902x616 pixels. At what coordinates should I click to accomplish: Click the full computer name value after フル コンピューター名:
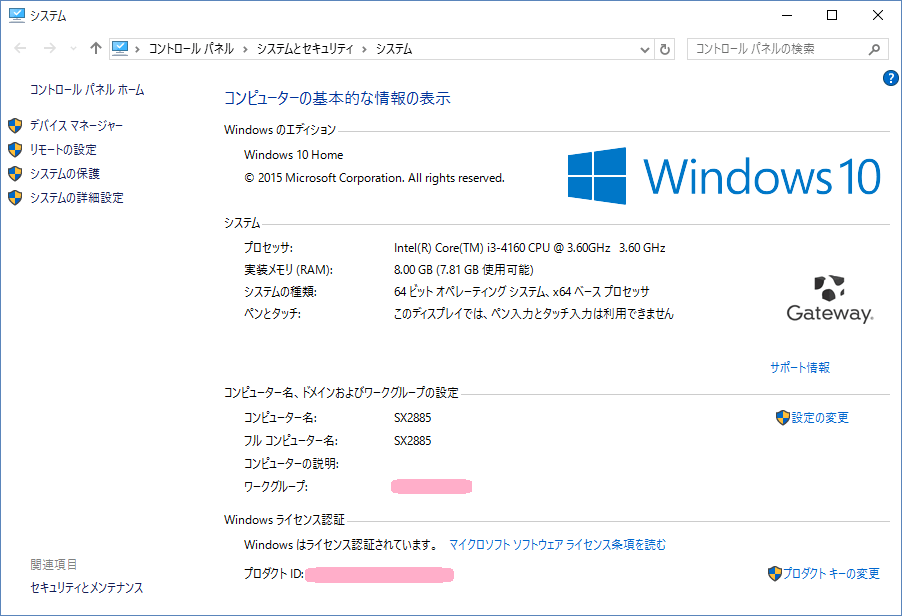coord(412,441)
